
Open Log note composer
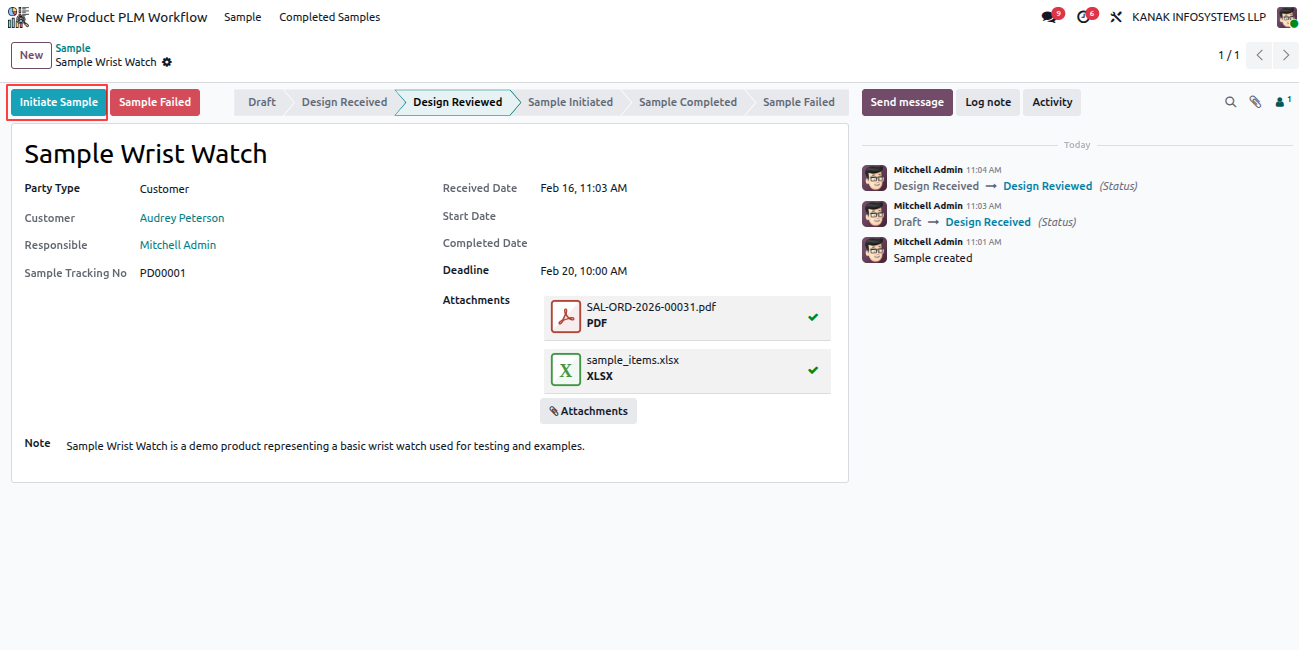click(x=988, y=102)
